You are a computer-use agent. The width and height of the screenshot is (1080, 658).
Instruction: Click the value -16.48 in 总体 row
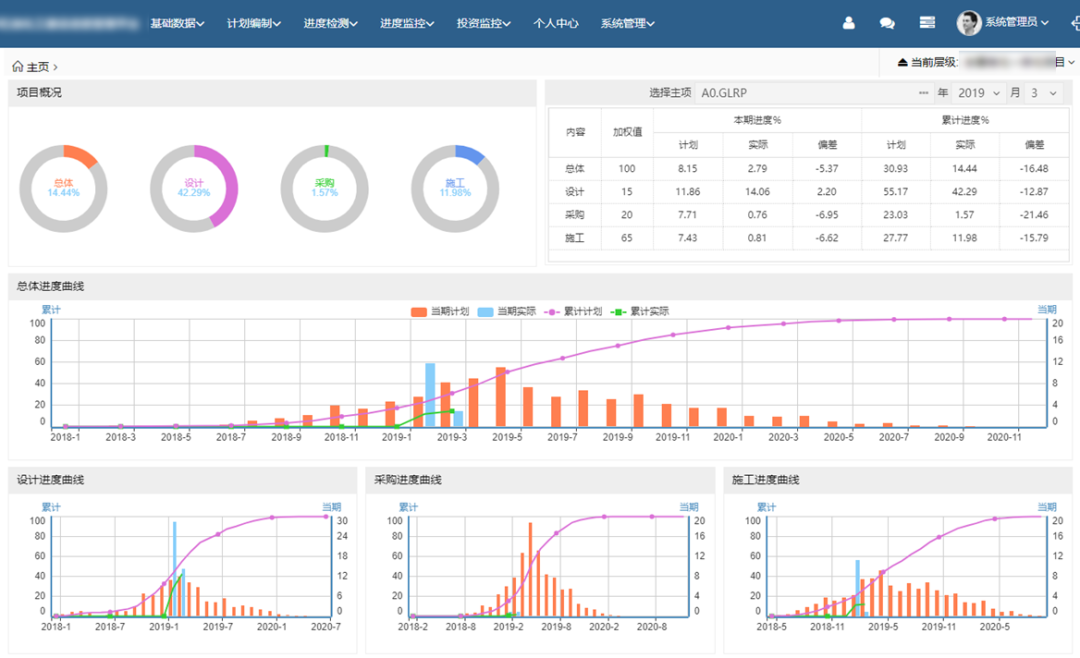[1034, 168]
